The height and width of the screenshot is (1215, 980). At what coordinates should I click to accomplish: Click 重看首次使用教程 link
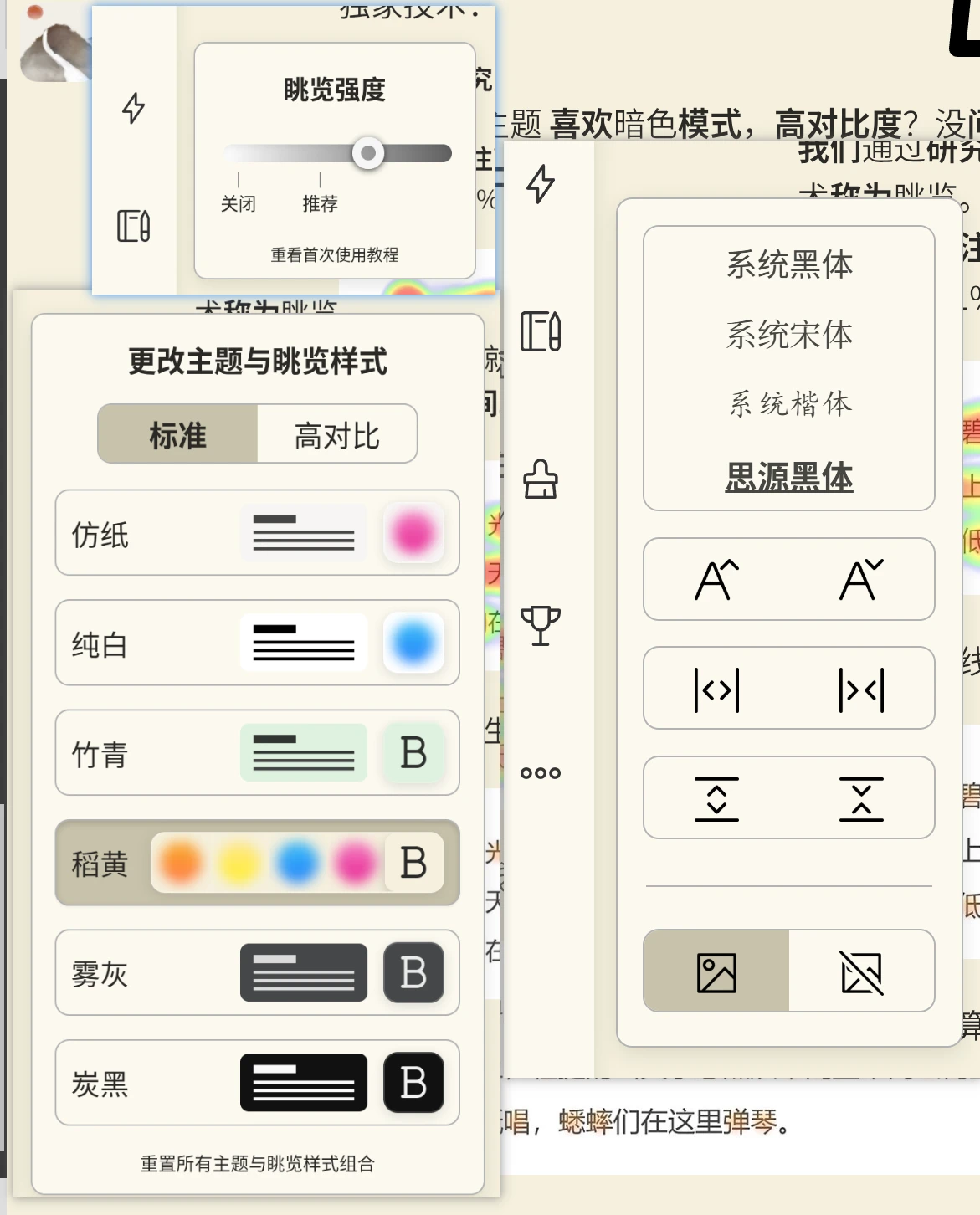[x=335, y=254]
